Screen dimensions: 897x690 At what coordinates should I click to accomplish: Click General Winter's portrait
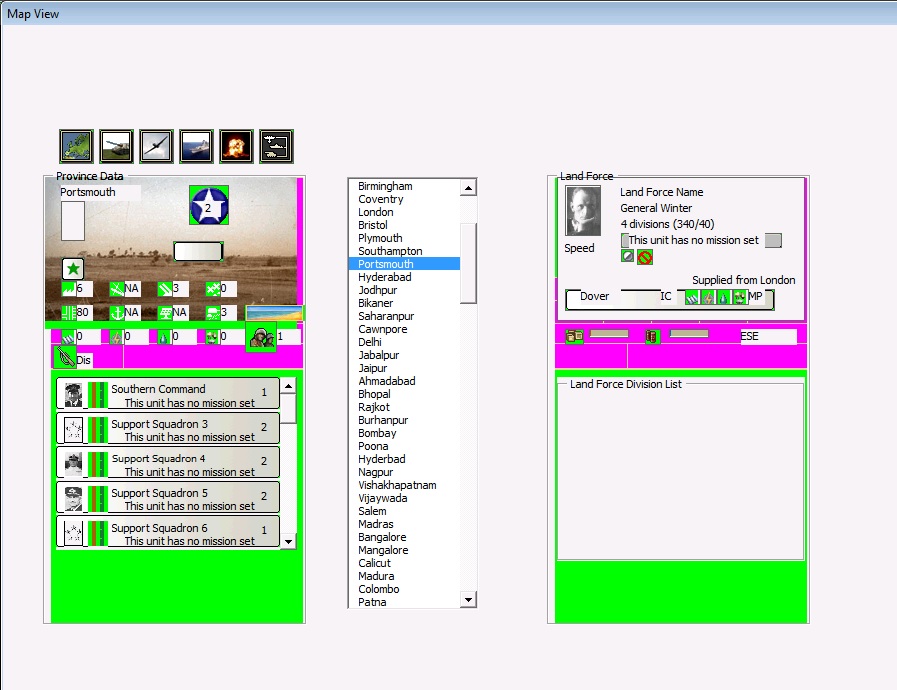click(x=583, y=211)
